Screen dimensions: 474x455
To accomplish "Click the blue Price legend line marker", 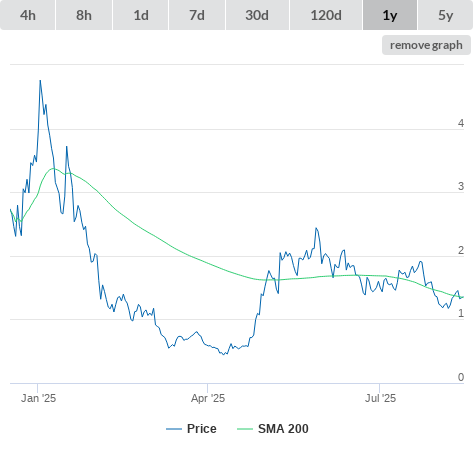I will (174, 429).
